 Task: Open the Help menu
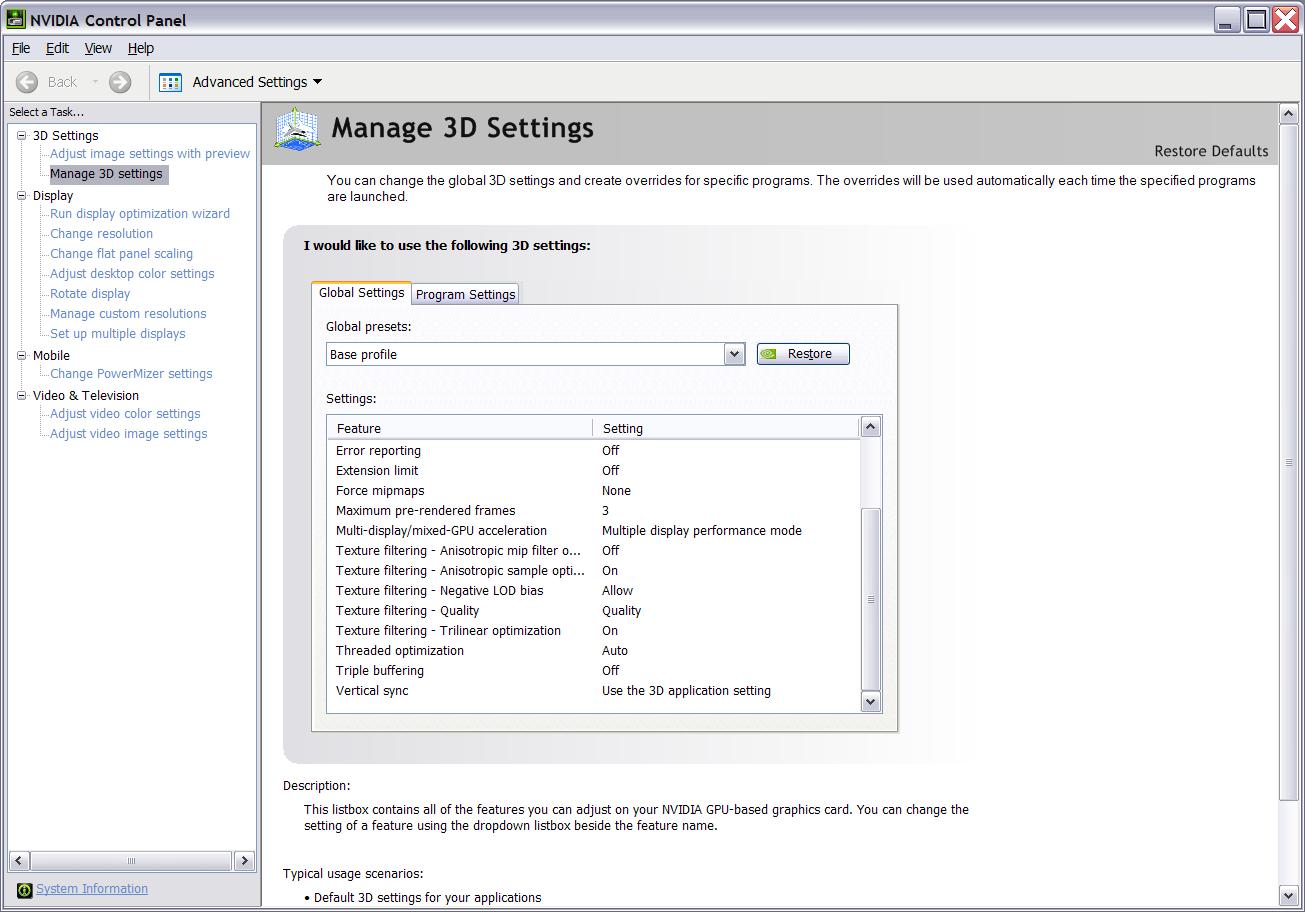click(x=141, y=48)
